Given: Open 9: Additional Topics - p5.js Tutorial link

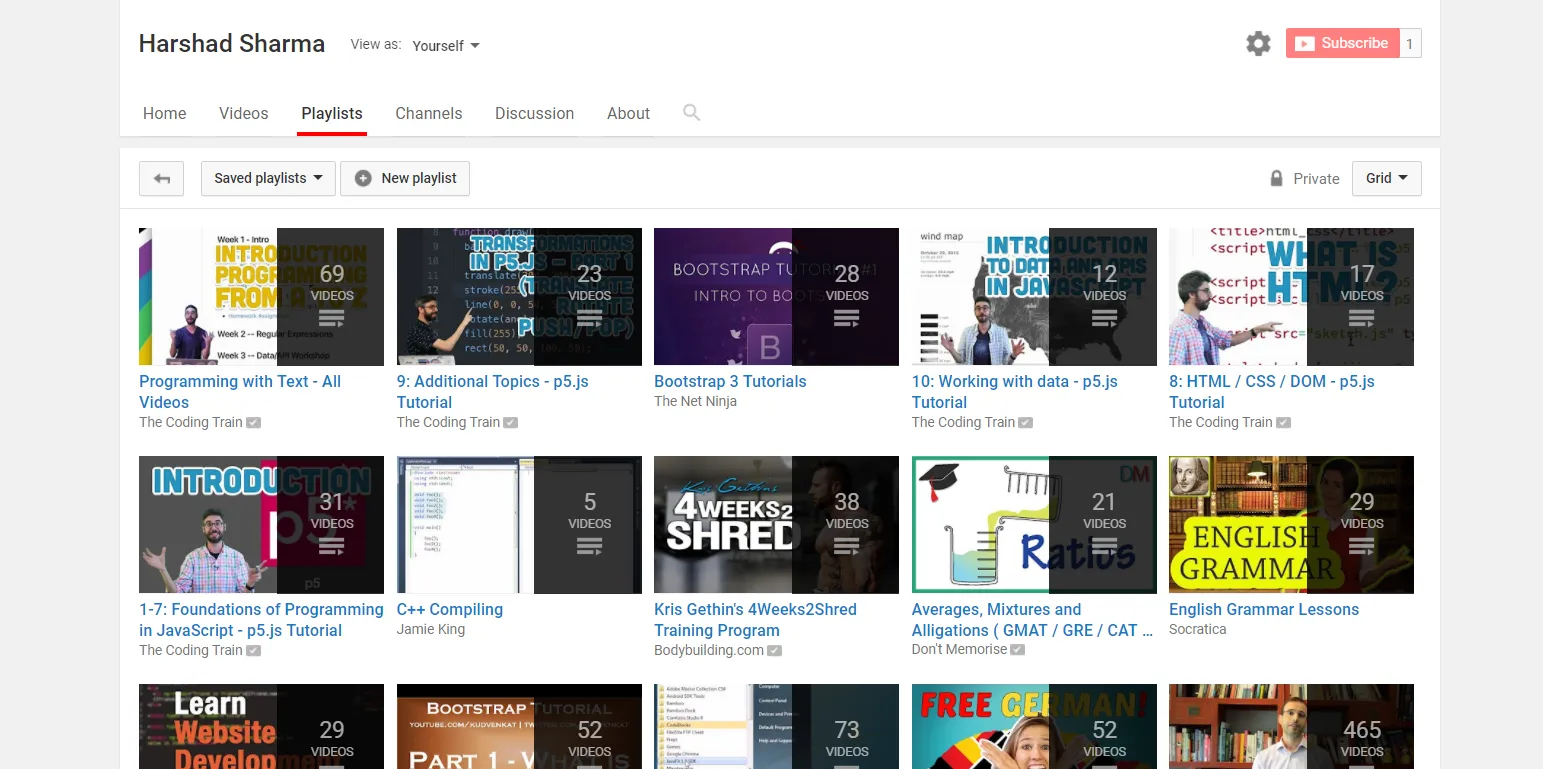Looking at the screenshot, I should (x=494, y=391).
